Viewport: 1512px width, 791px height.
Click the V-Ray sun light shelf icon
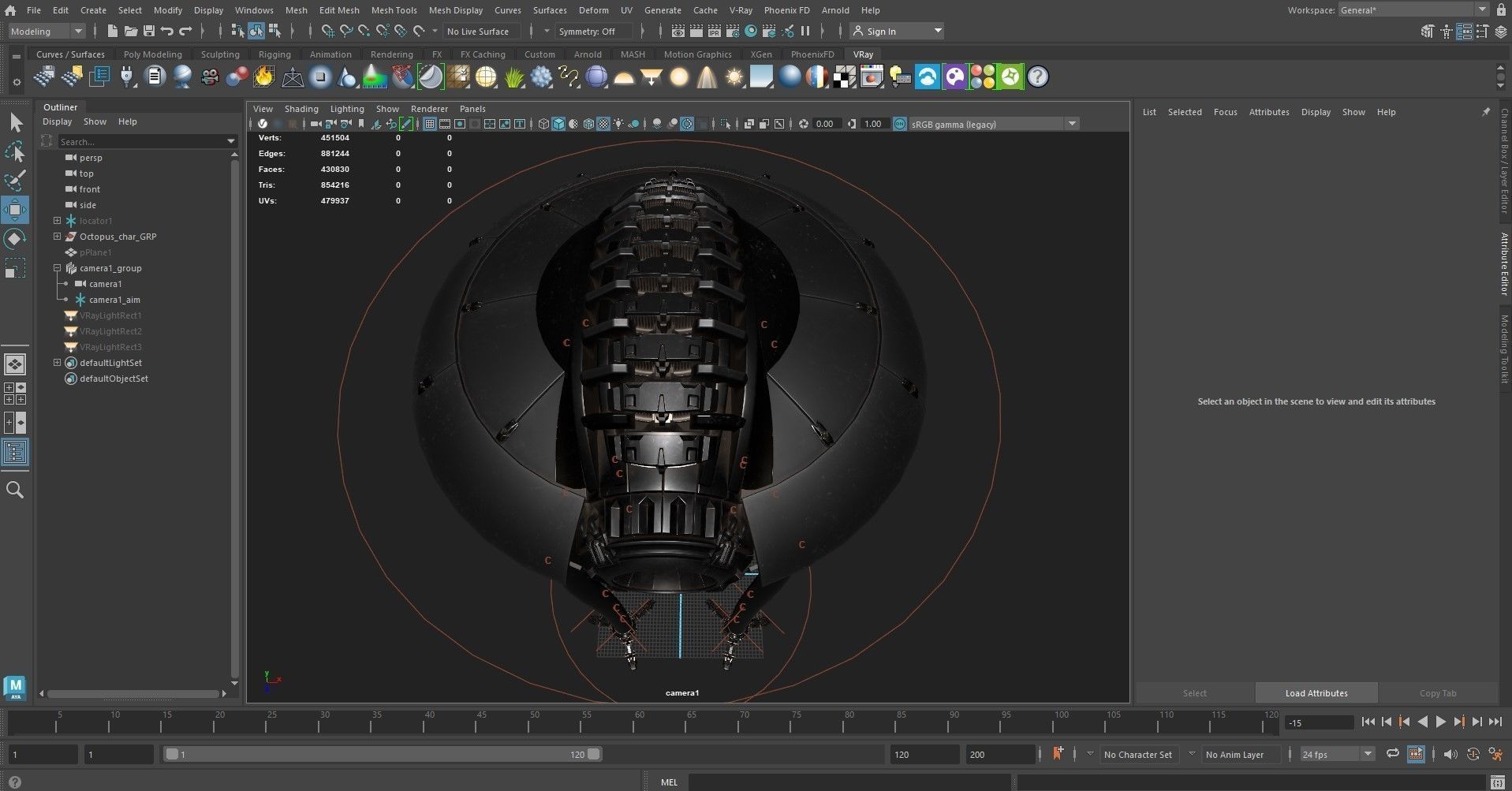pyautogui.click(x=734, y=76)
